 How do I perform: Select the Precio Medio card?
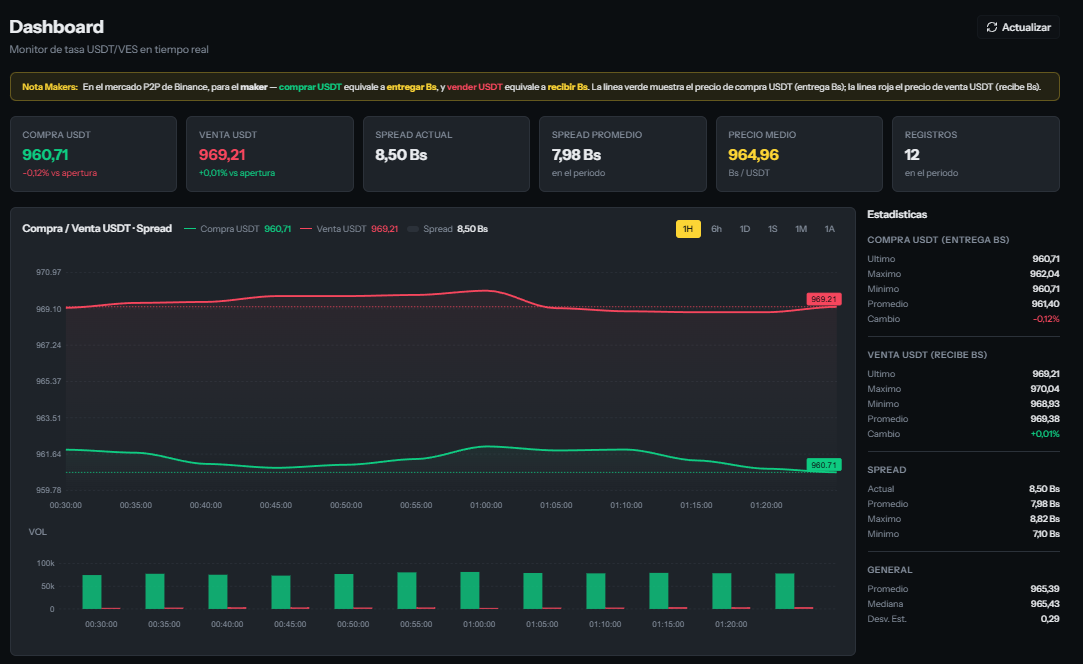click(x=799, y=153)
